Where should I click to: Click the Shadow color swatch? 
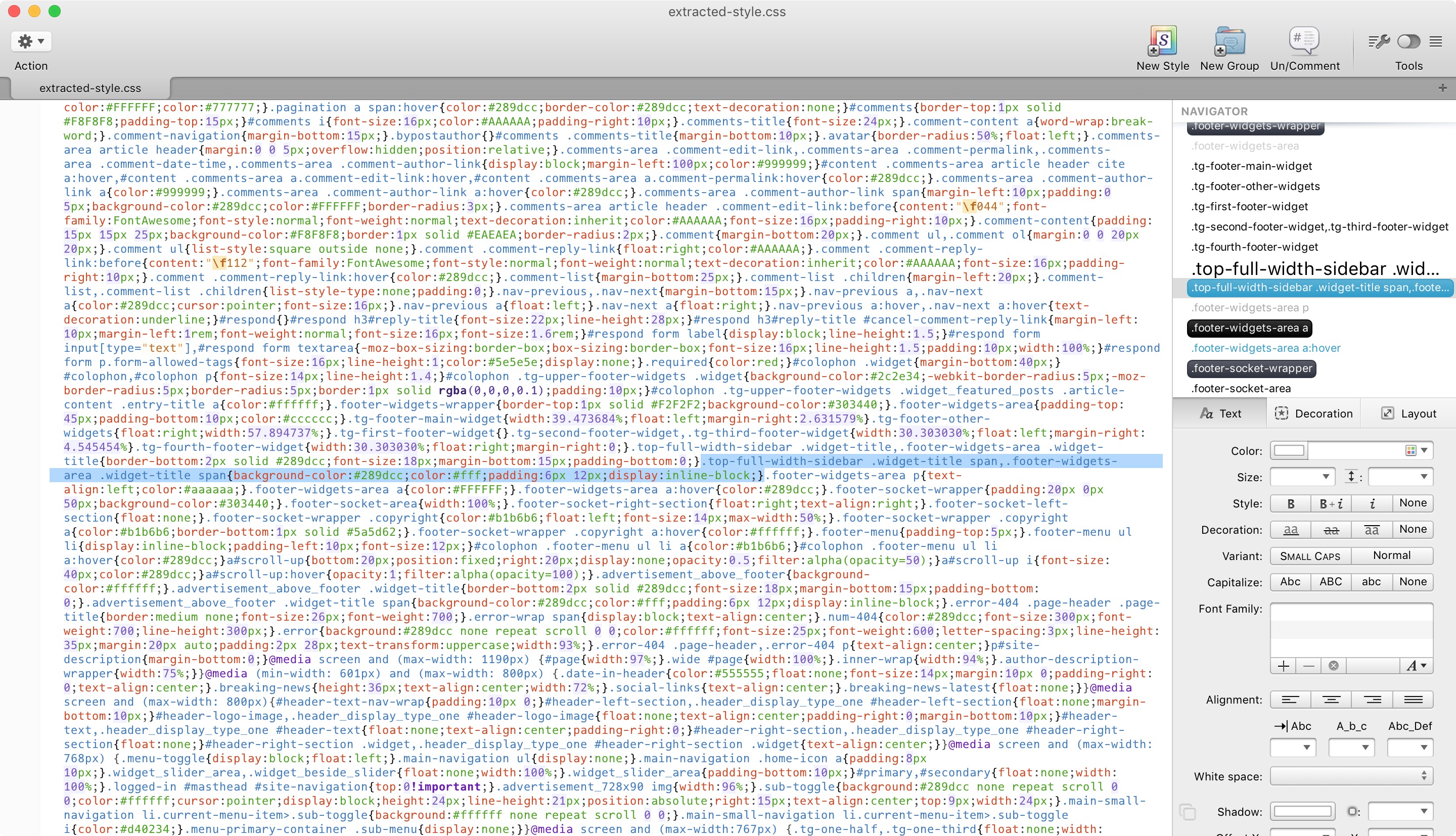click(1303, 811)
